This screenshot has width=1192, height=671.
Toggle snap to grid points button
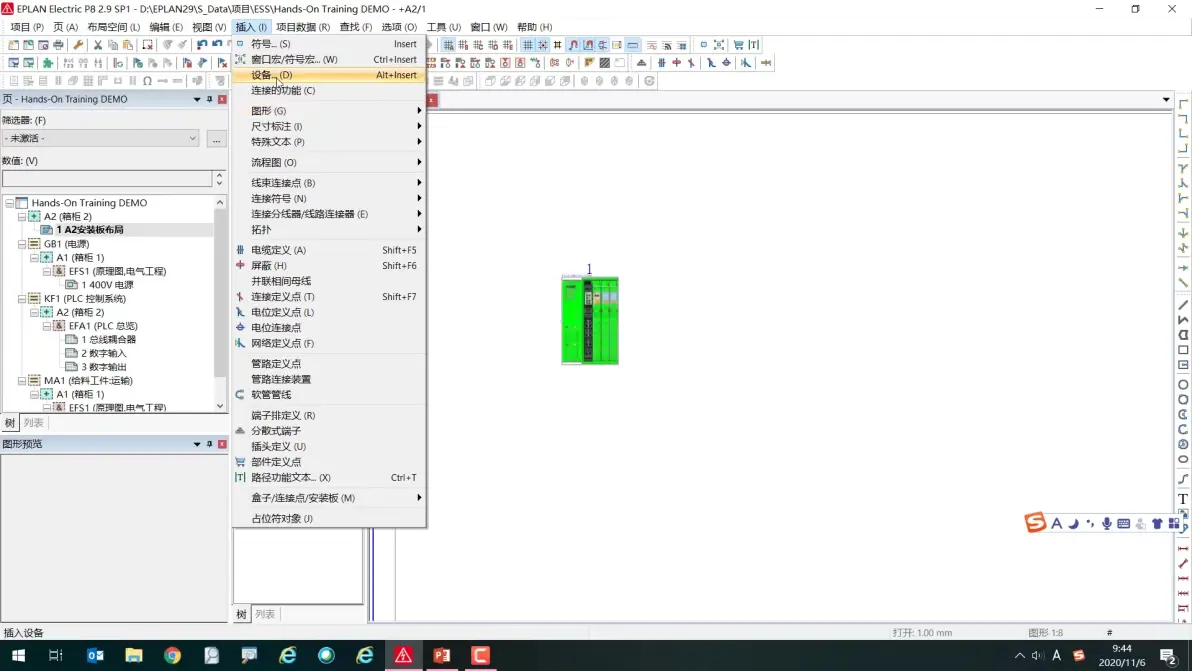(543, 45)
